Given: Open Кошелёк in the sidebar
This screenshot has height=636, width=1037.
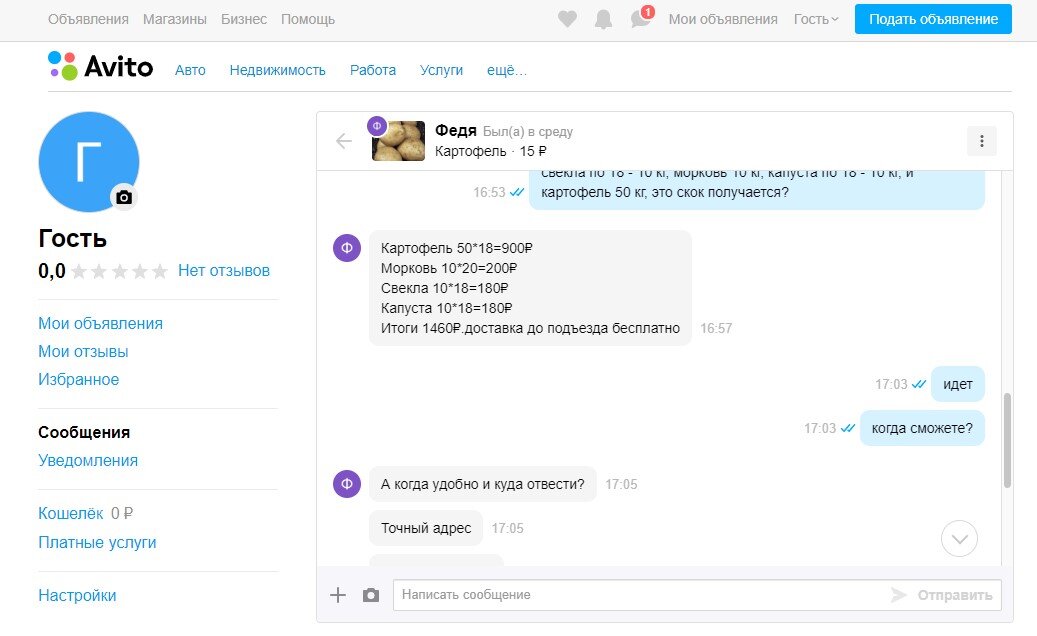Looking at the screenshot, I should tap(70, 513).
